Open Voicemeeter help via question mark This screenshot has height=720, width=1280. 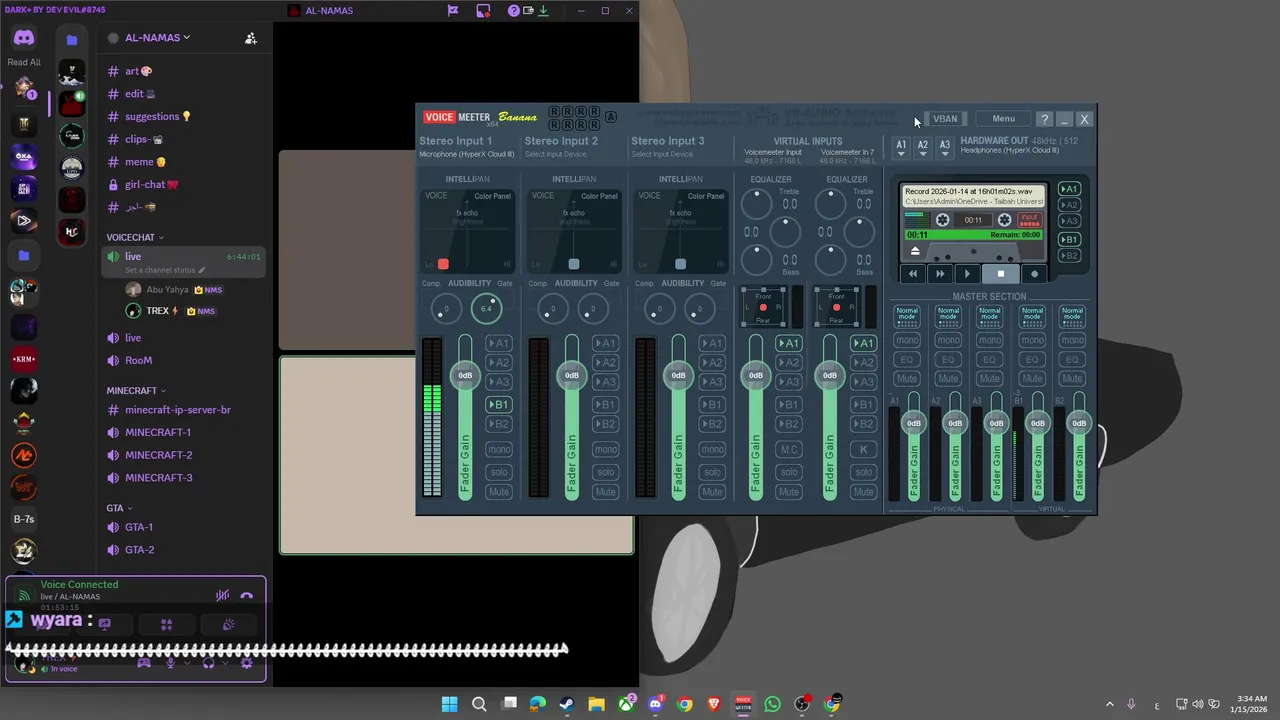[1044, 119]
